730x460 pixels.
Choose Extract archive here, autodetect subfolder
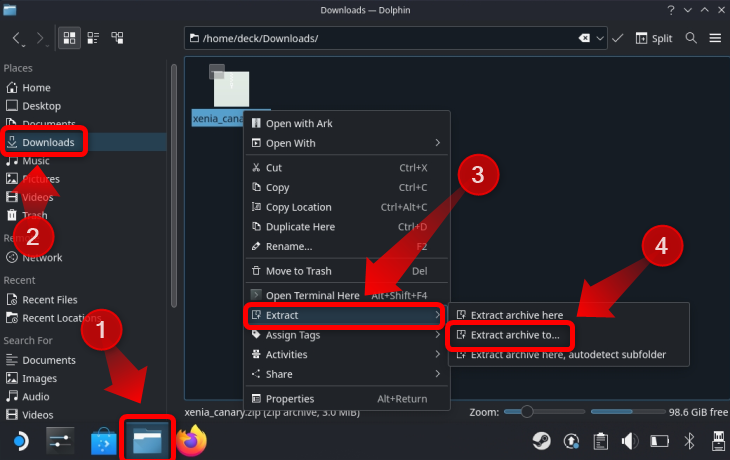(568, 354)
